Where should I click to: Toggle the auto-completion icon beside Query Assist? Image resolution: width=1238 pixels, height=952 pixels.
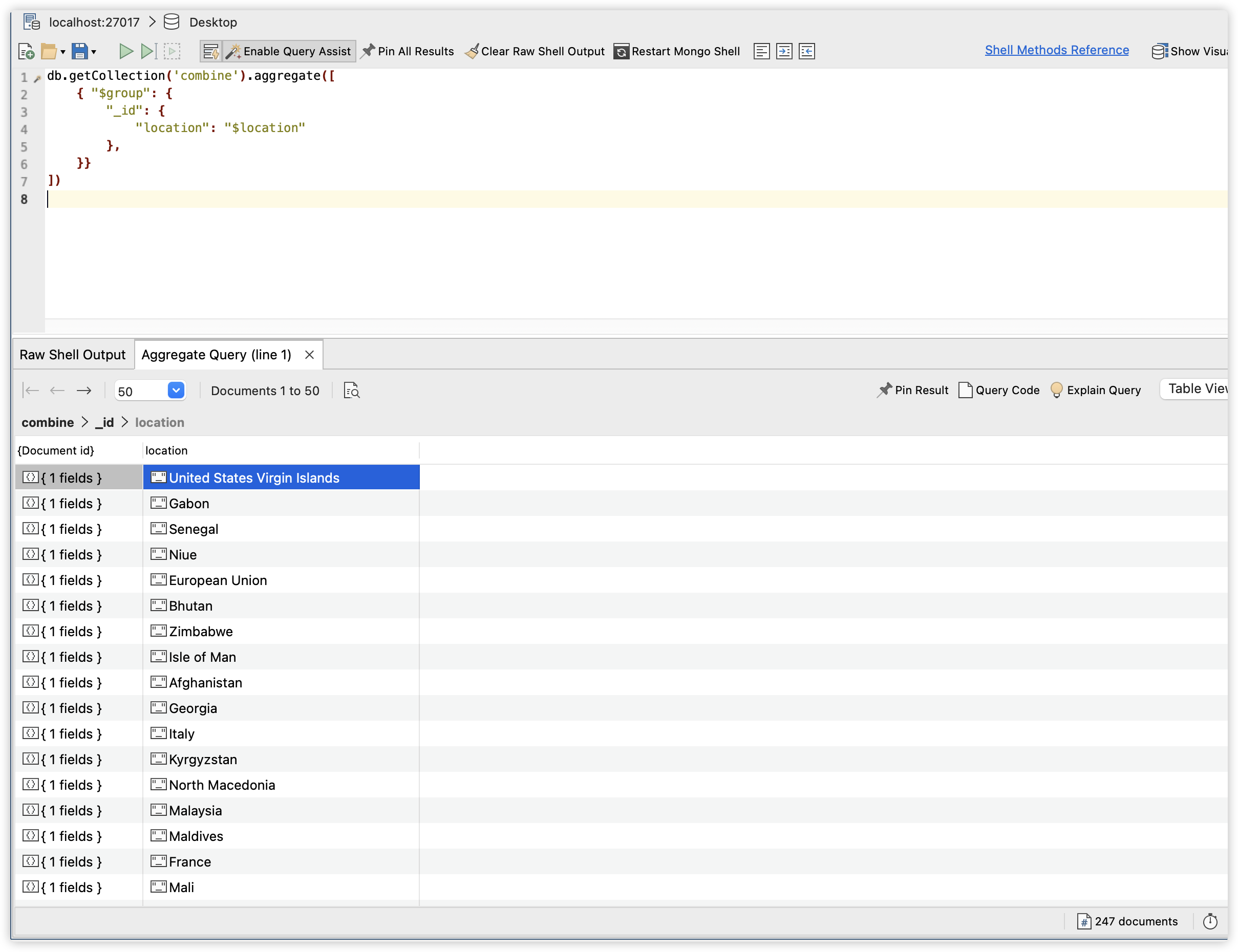tap(211, 52)
